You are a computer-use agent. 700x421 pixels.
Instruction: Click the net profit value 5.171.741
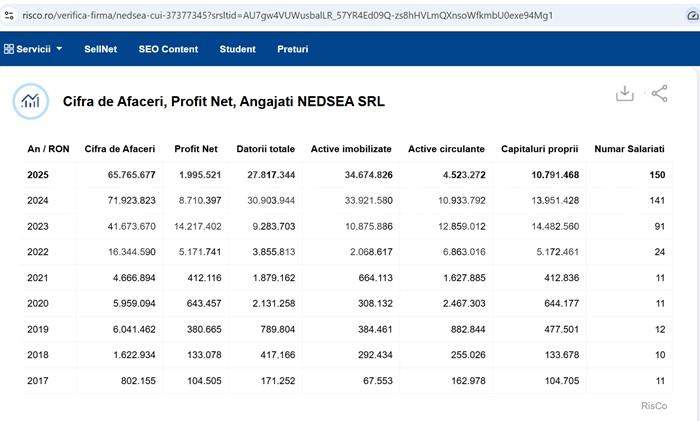point(200,252)
